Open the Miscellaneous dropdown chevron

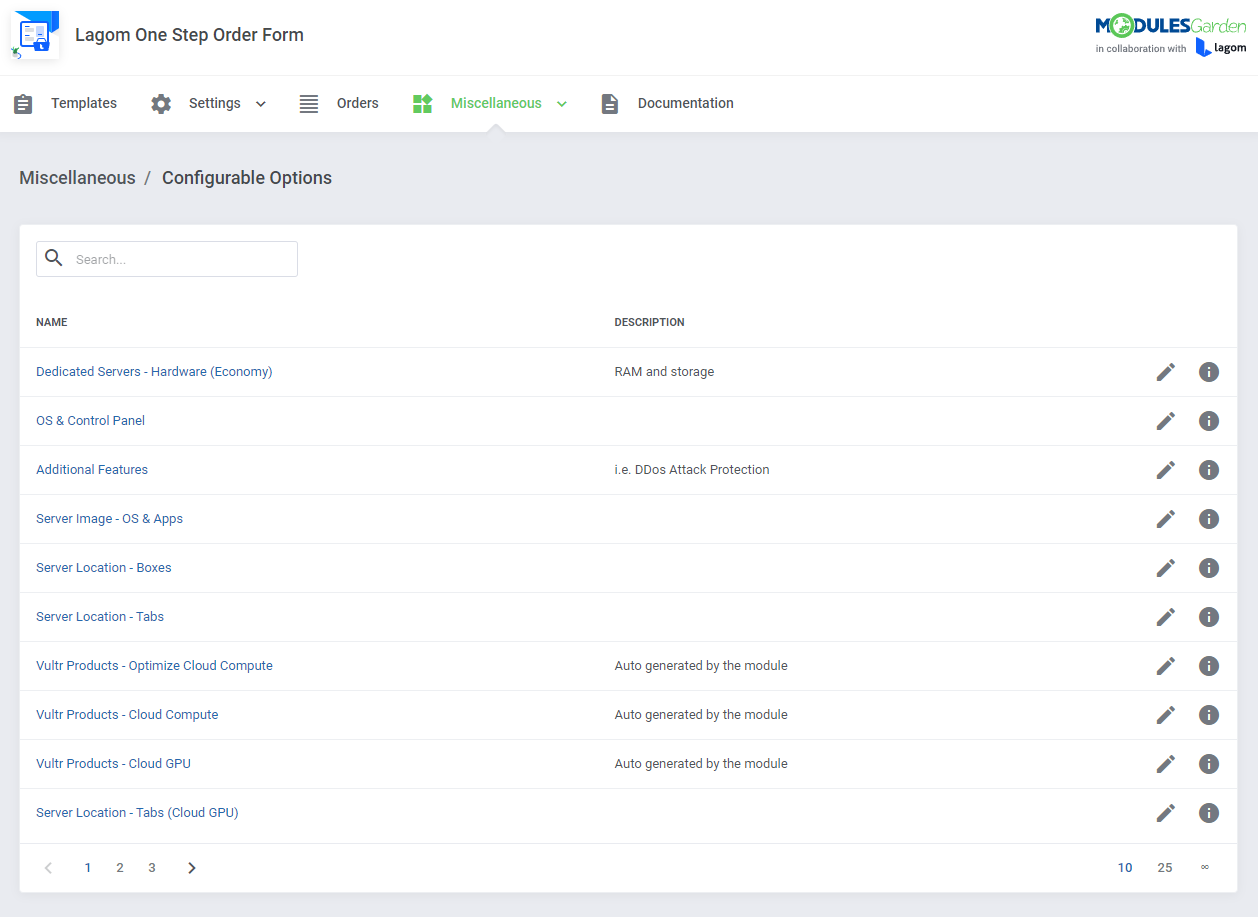(x=562, y=103)
